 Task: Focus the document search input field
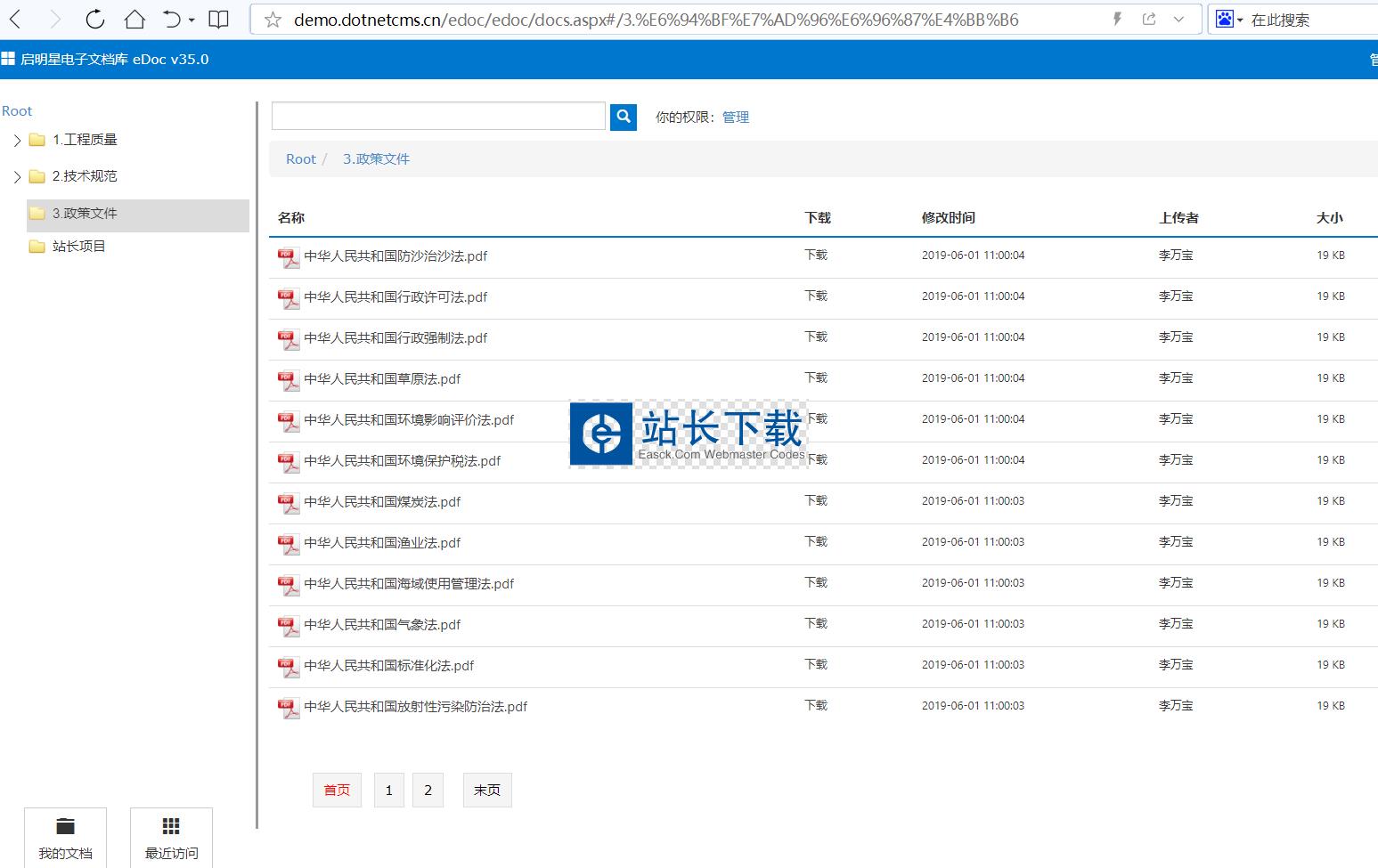pos(438,117)
